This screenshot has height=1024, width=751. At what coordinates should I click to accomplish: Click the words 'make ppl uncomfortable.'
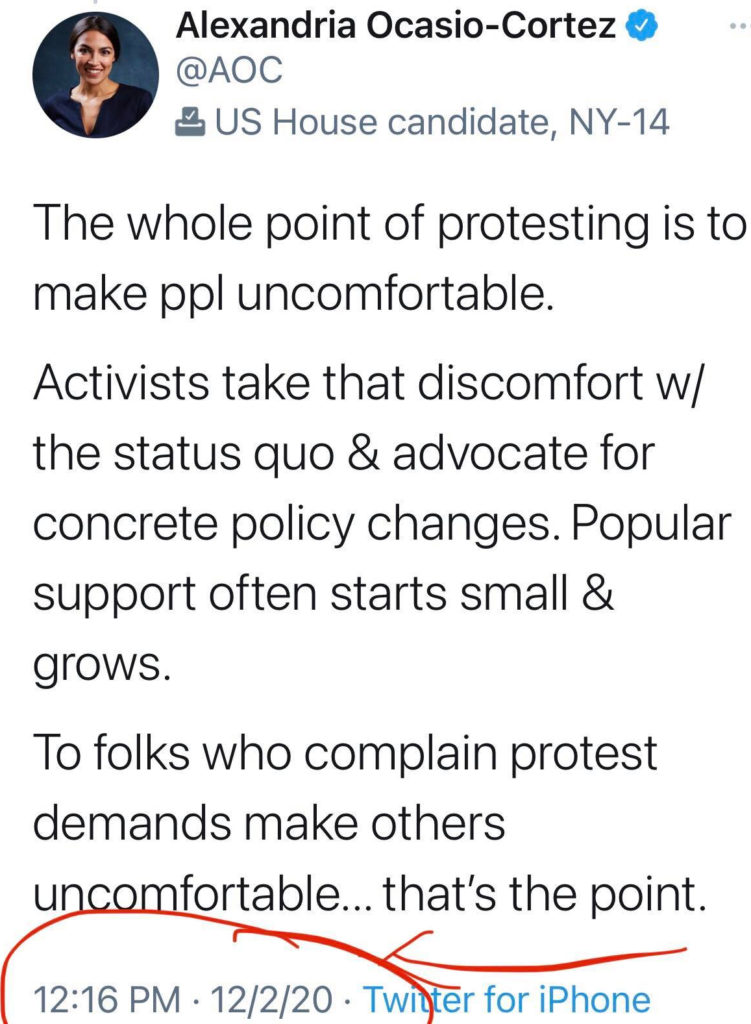293,295
